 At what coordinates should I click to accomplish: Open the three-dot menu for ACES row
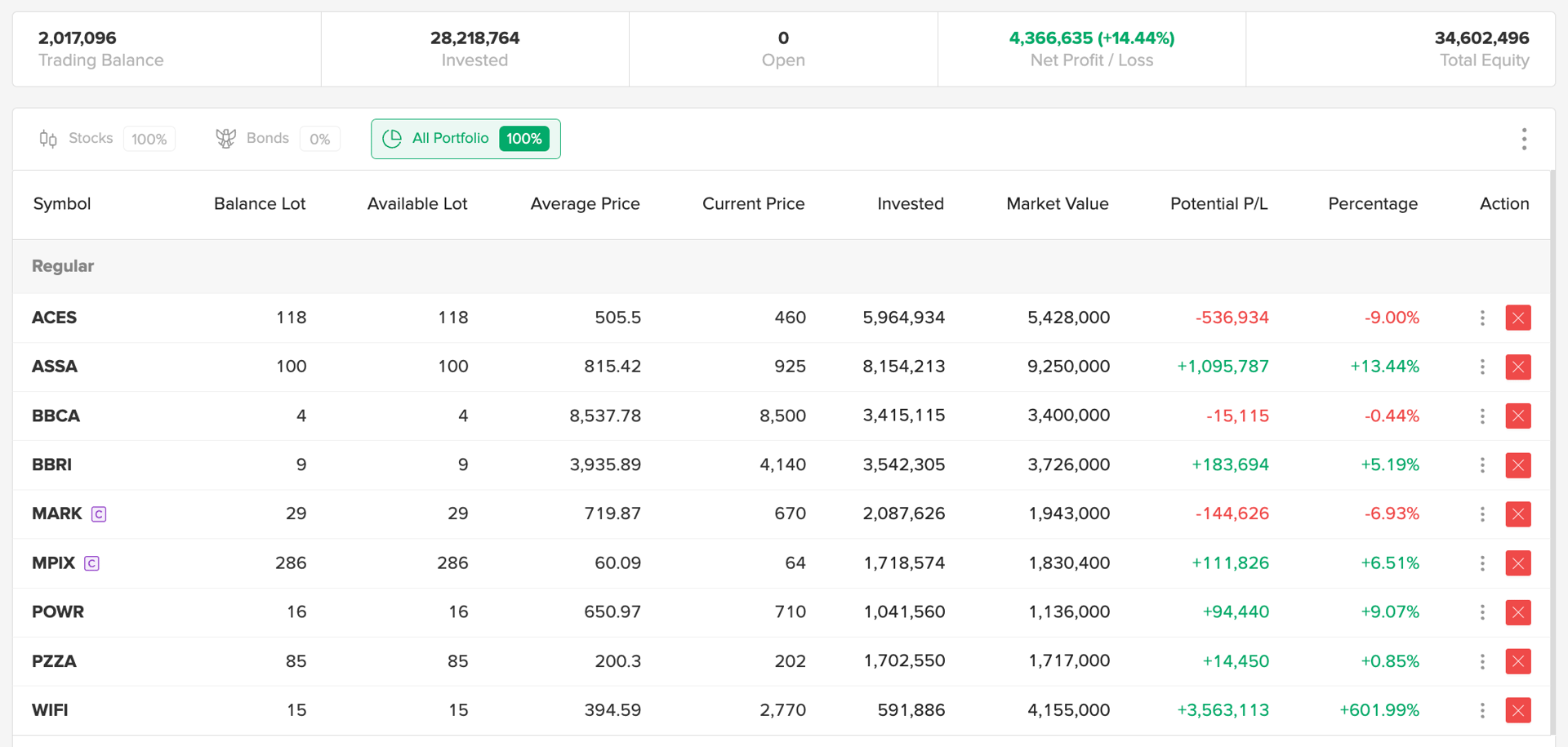(x=1482, y=318)
